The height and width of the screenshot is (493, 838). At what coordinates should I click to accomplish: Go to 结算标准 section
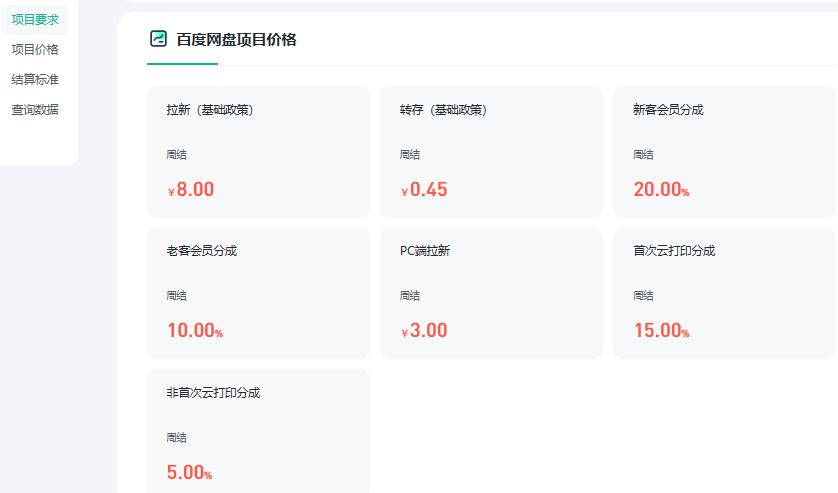click(x=35, y=80)
